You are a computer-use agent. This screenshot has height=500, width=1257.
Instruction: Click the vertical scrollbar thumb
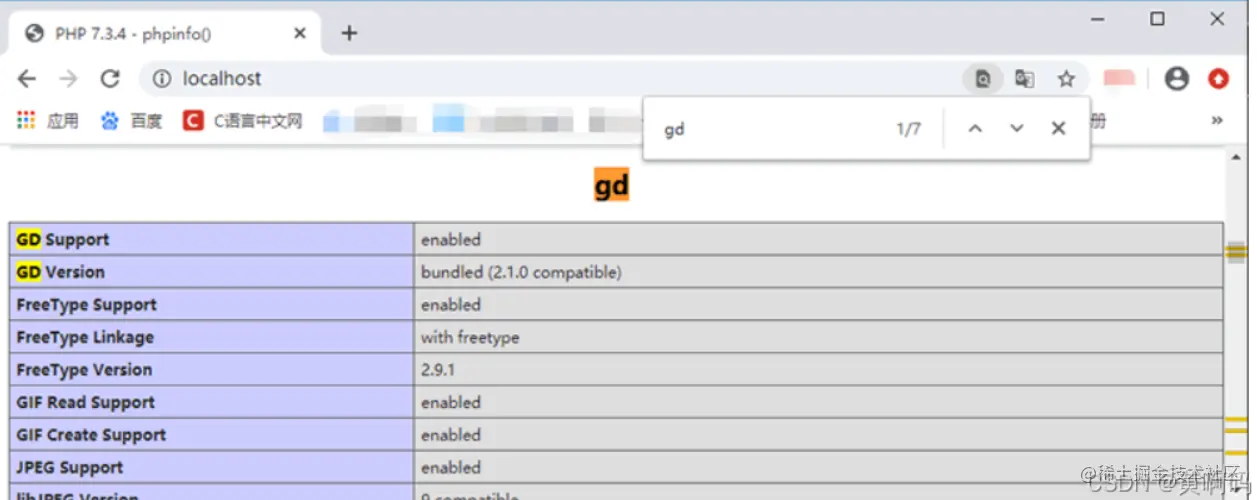1237,252
